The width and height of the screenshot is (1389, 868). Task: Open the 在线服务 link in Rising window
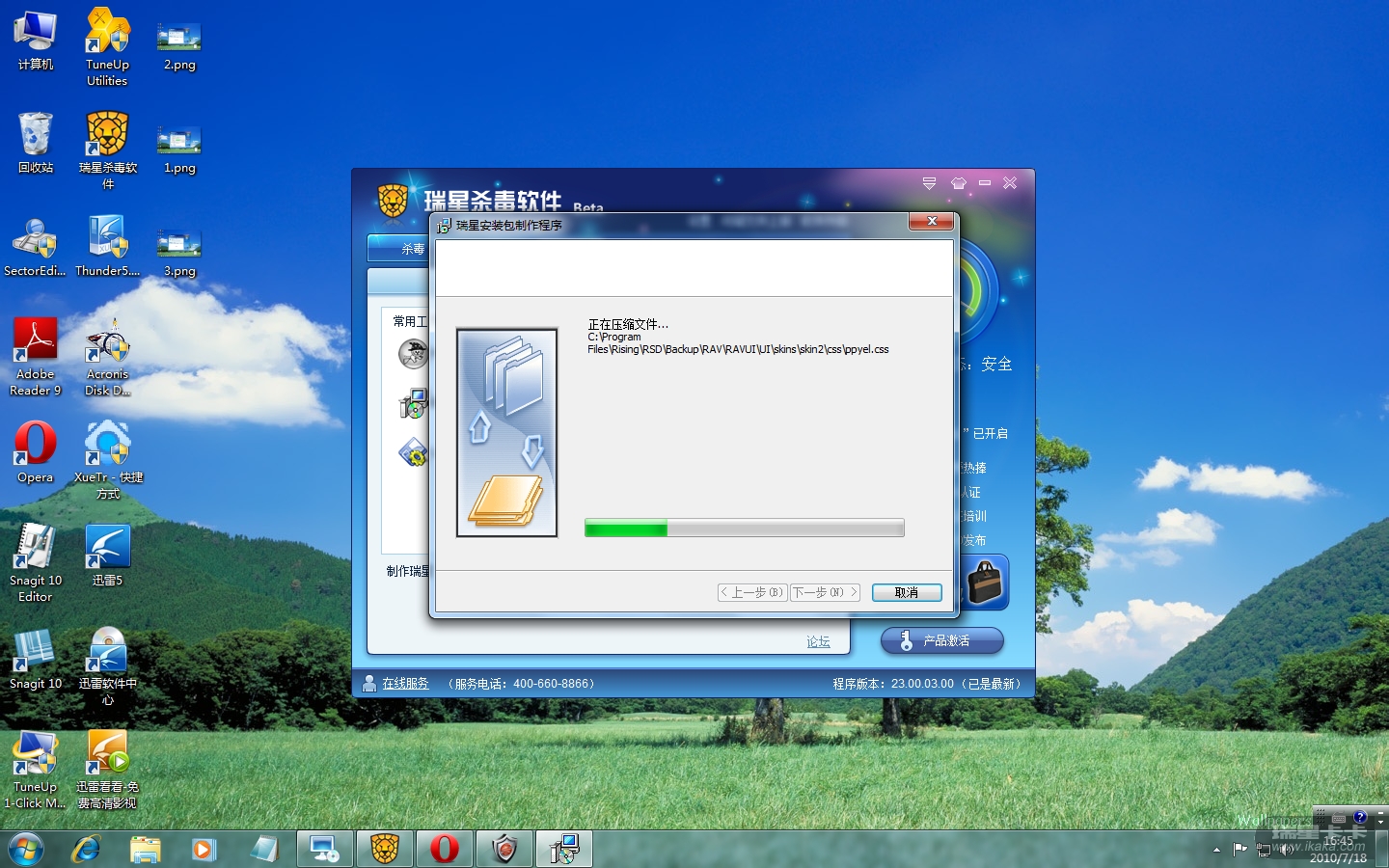[x=405, y=683]
